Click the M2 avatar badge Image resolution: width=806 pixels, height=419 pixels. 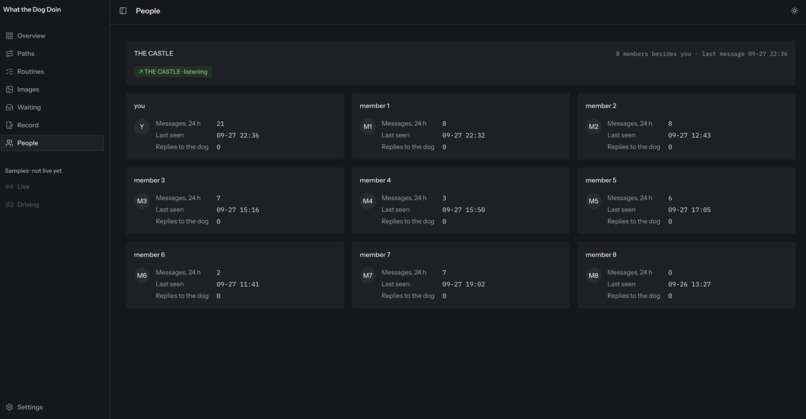[x=593, y=126]
